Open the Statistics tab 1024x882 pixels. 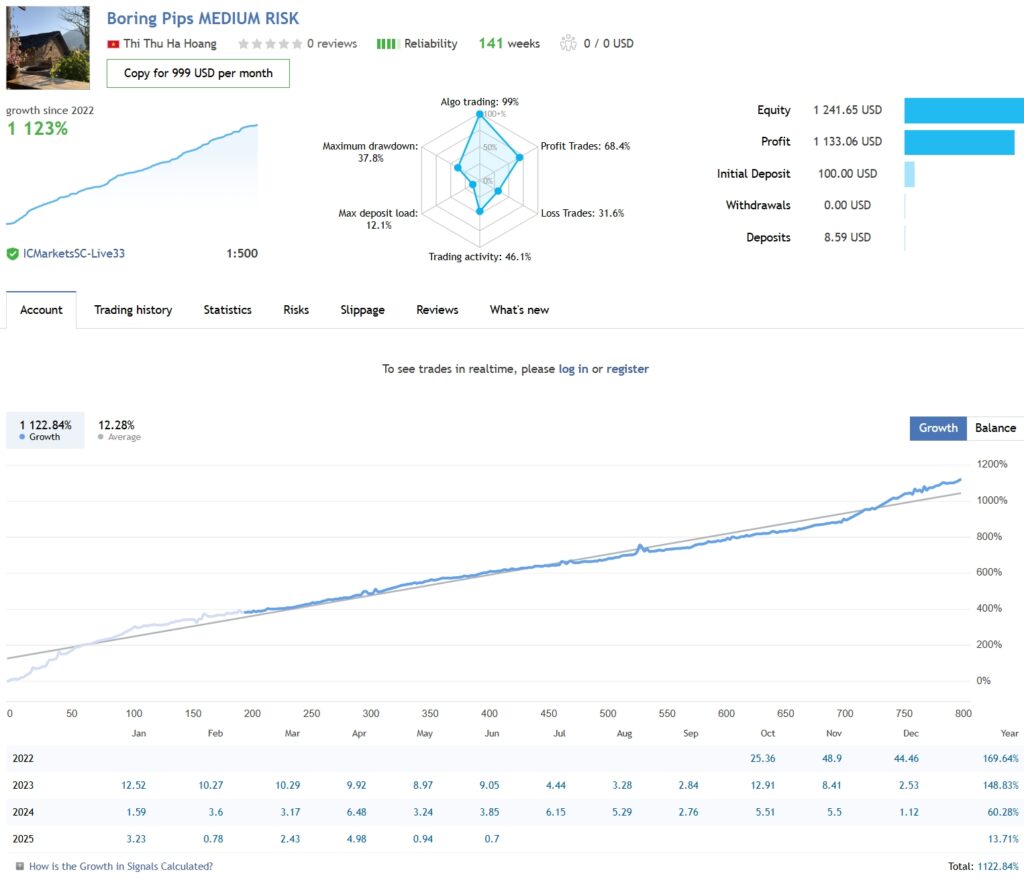227,309
